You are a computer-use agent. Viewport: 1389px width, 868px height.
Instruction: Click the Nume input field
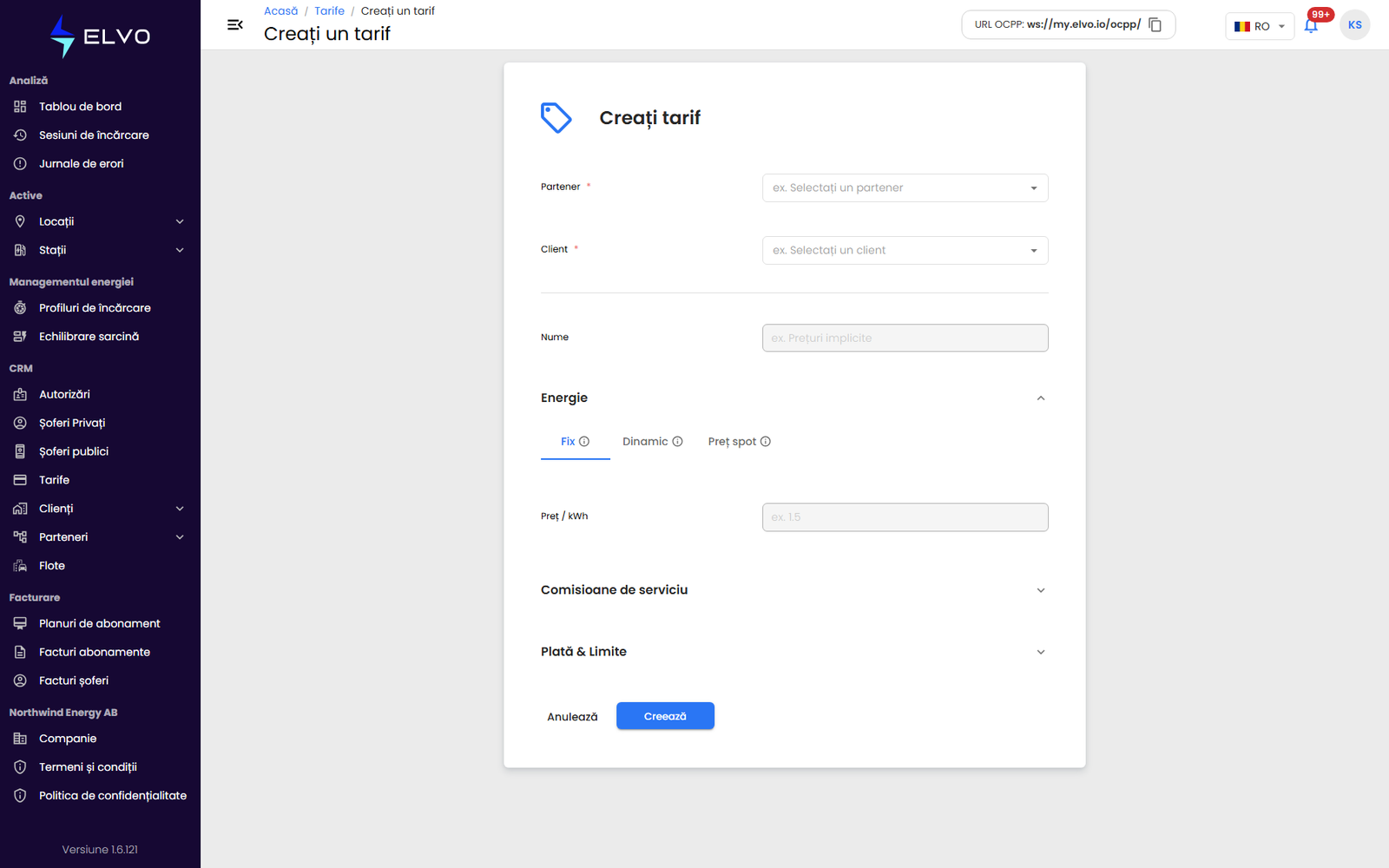pyautogui.click(x=905, y=339)
